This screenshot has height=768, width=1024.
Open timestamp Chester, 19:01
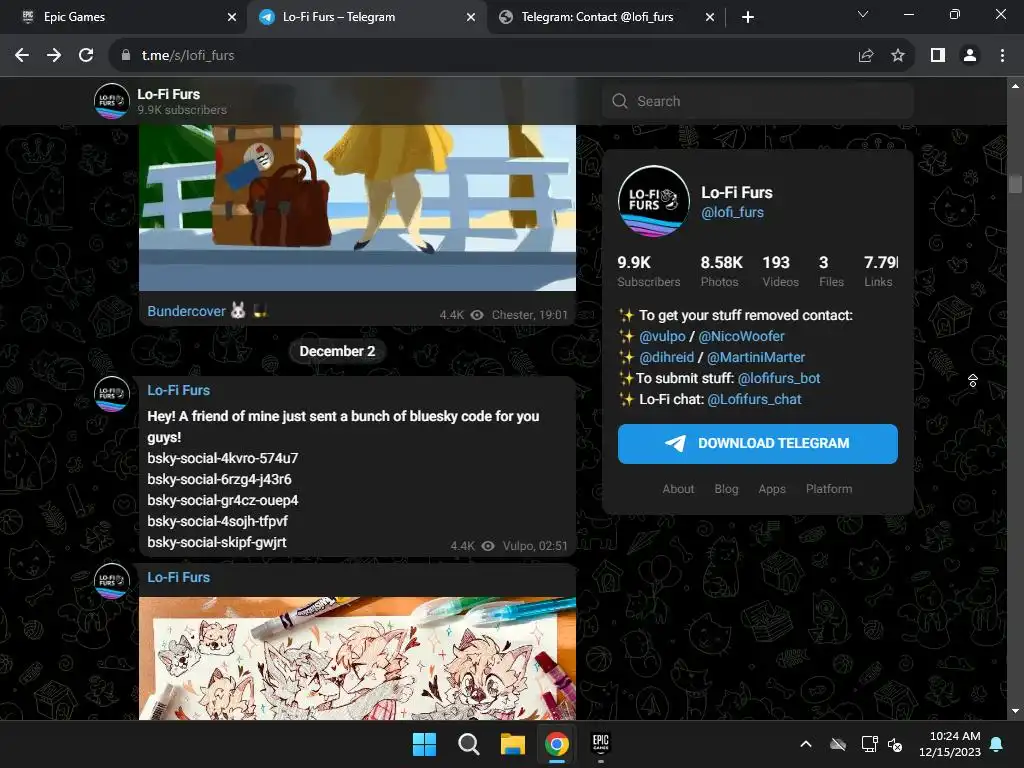[530, 315]
